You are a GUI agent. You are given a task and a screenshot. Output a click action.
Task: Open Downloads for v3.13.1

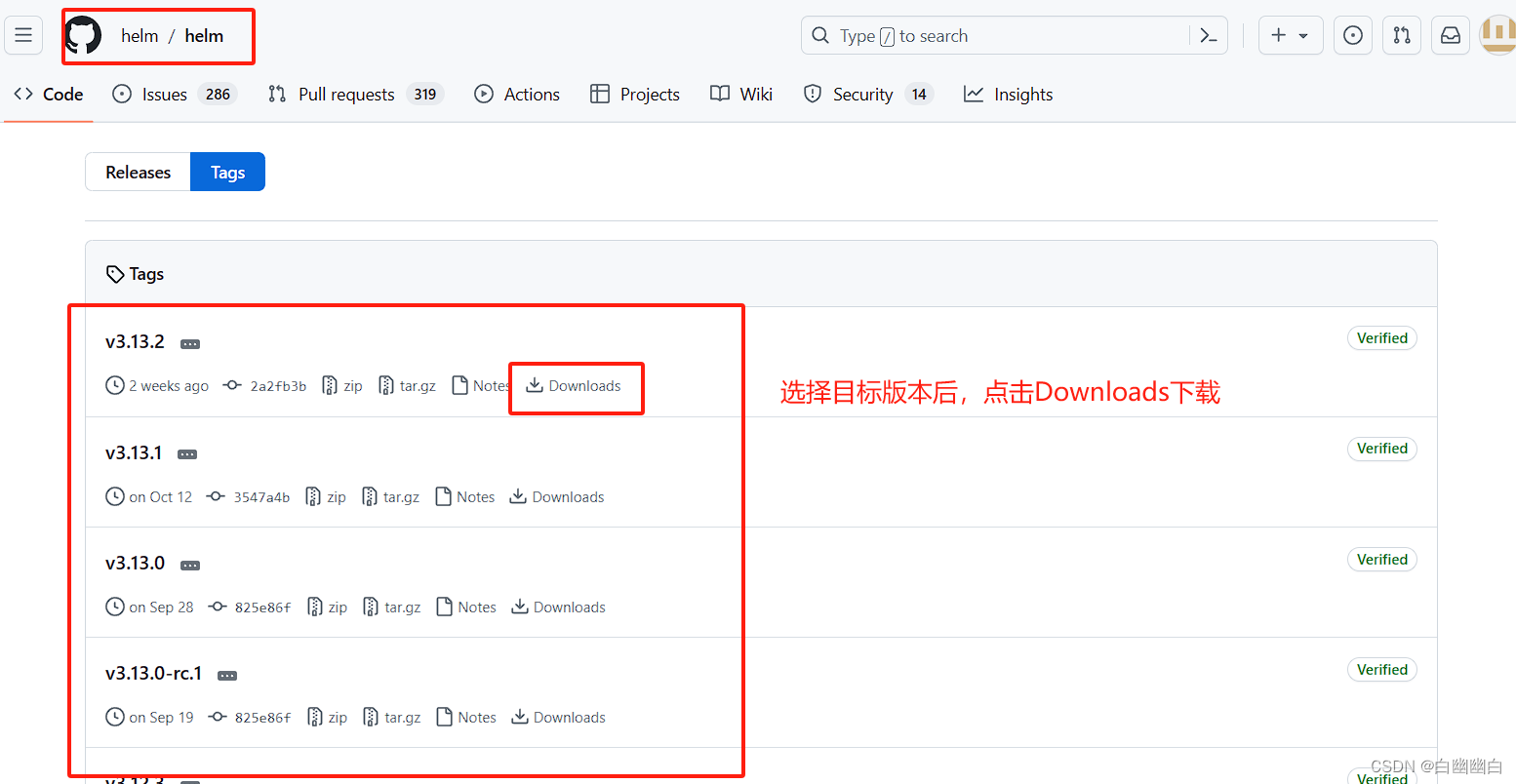[x=557, y=497]
